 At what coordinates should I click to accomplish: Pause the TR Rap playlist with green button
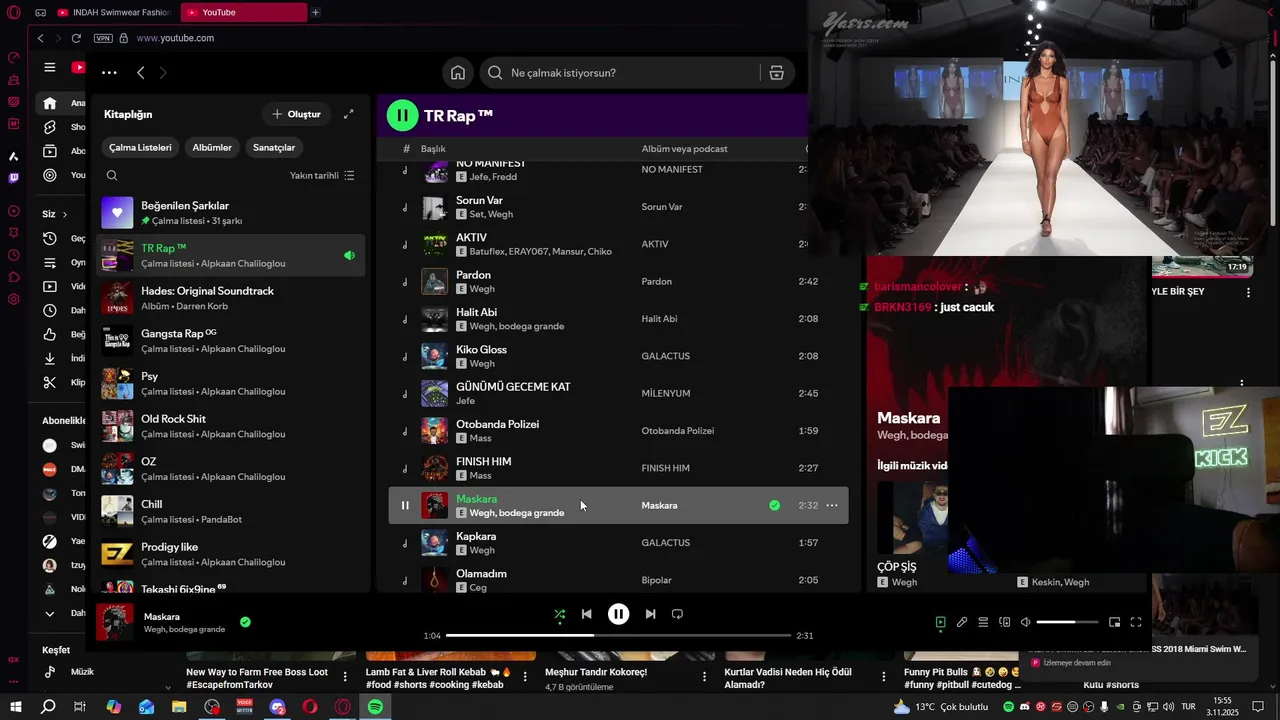point(402,115)
